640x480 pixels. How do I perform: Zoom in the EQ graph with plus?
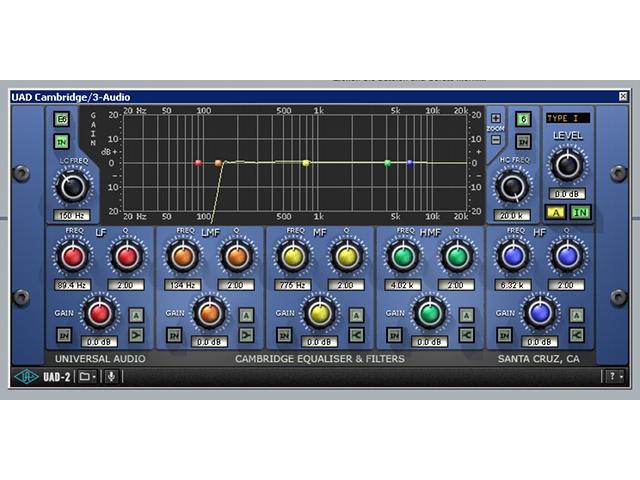click(496, 118)
